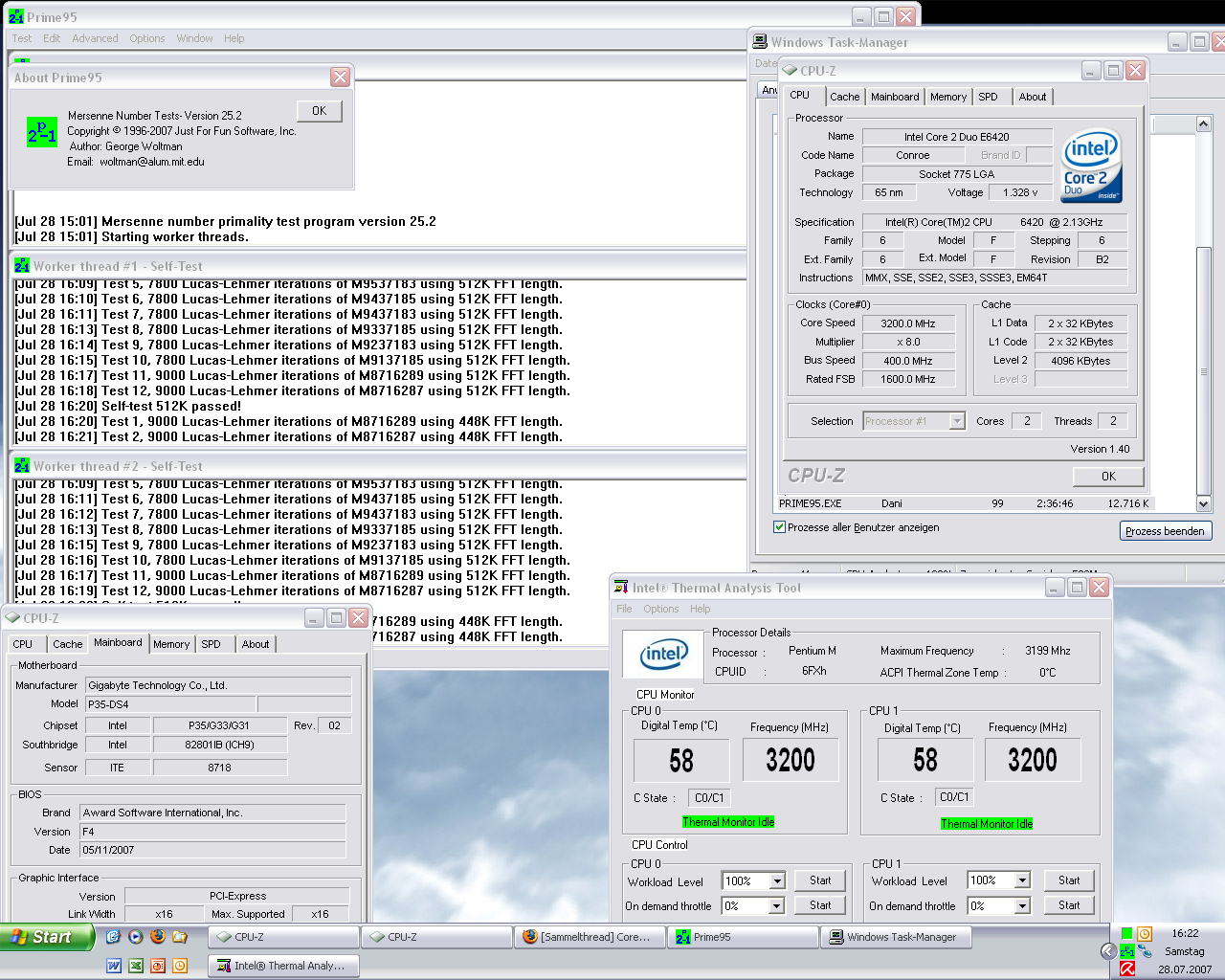This screenshot has width=1225, height=980.
Task: Expand hidden tray icons with the arrow
Action: 1108,951
